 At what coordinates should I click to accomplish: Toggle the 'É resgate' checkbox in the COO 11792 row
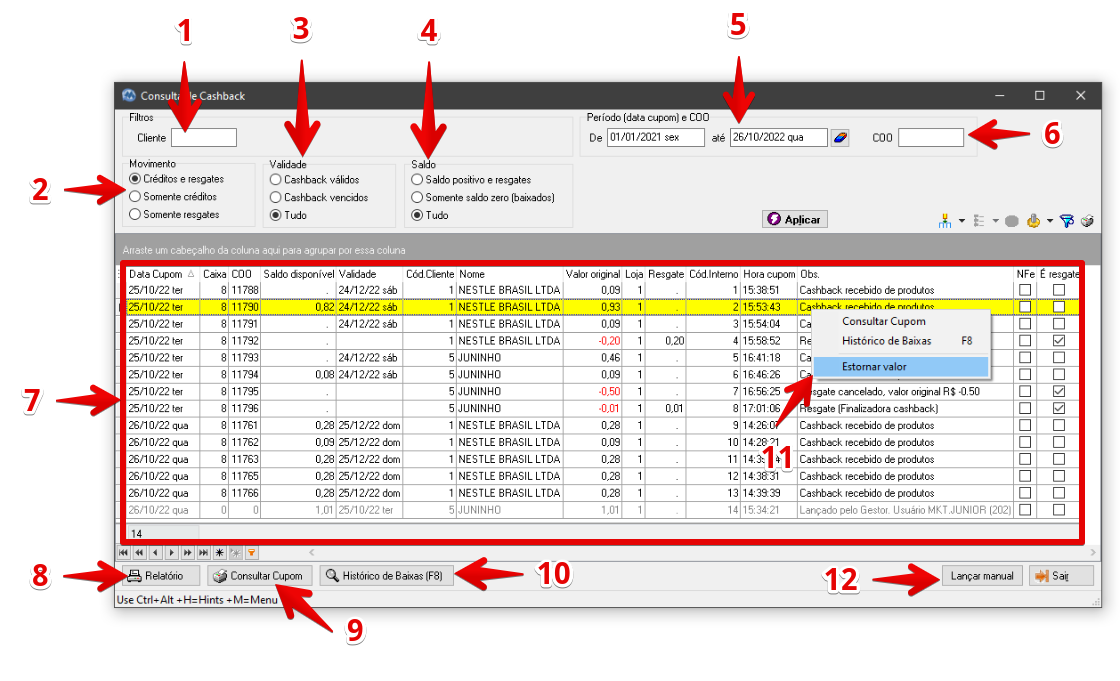(x=1059, y=341)
